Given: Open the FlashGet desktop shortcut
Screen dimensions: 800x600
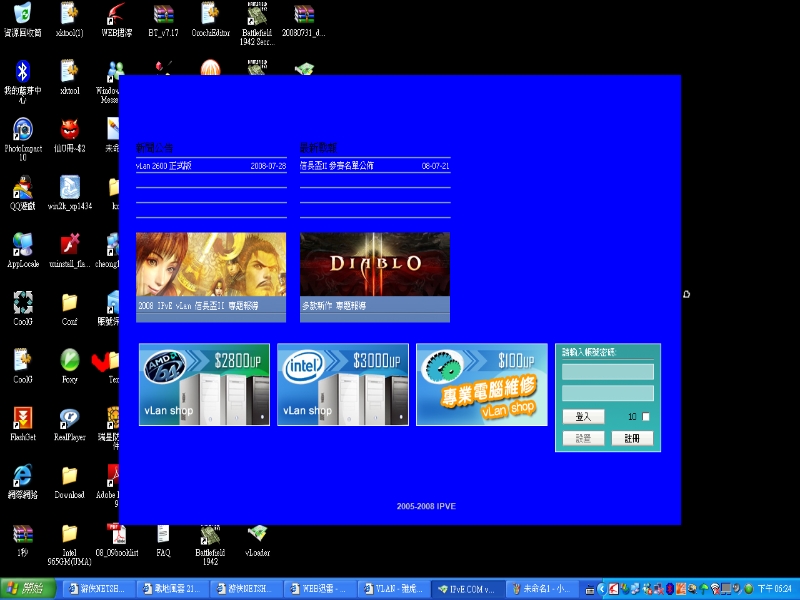Looking at the screenshot, I should [x=22, y=418].
